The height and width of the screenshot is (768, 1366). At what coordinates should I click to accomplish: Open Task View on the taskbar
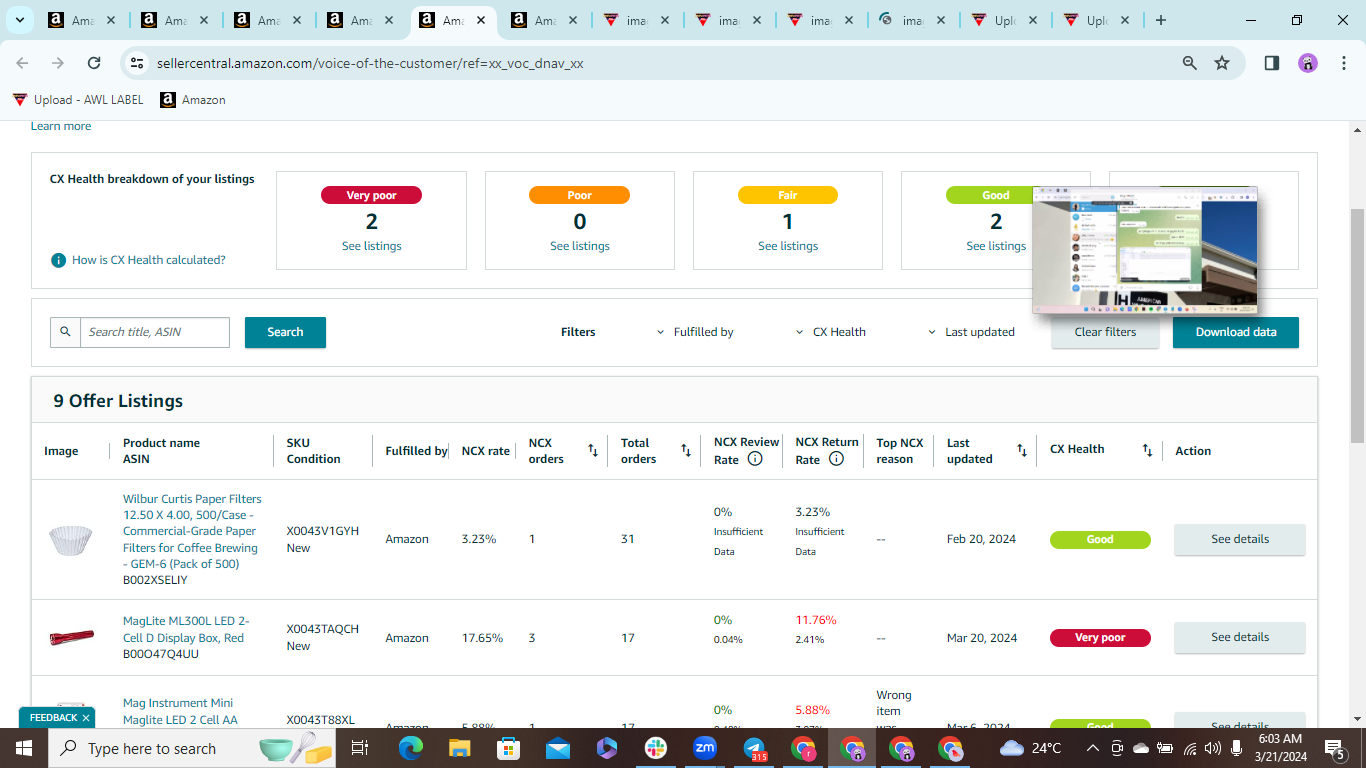(360, 748)
